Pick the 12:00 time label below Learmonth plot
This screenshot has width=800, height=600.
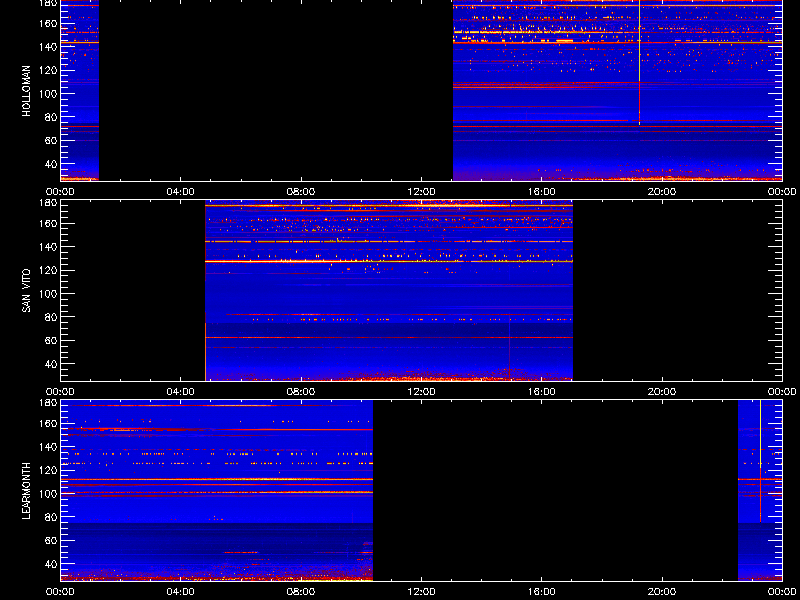click(421, 592)
